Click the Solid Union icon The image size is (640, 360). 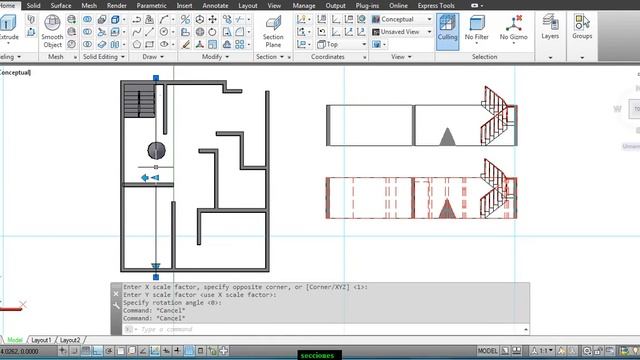[87, 19]
